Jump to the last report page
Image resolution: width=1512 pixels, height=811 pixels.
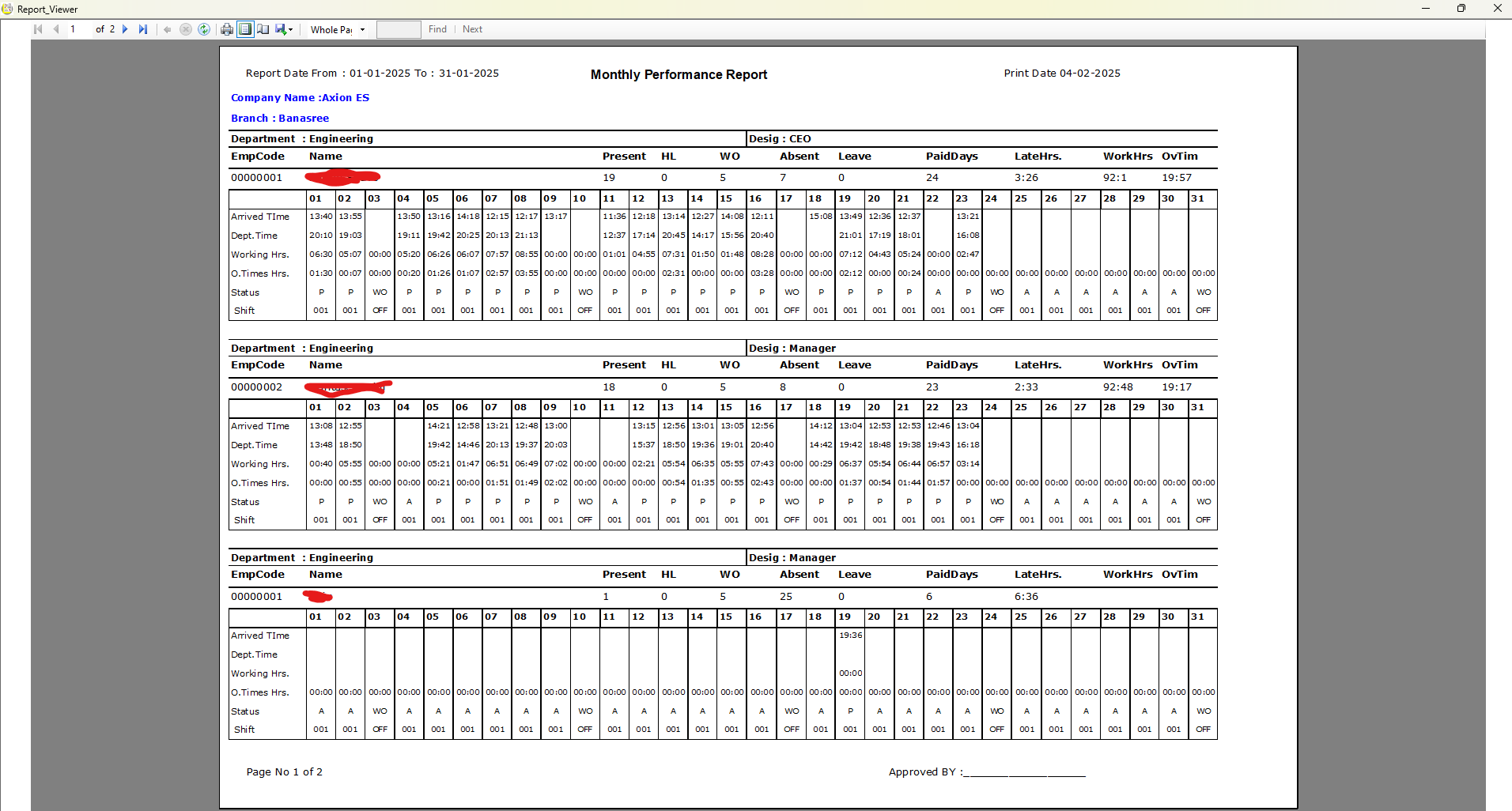coord(143,29)
